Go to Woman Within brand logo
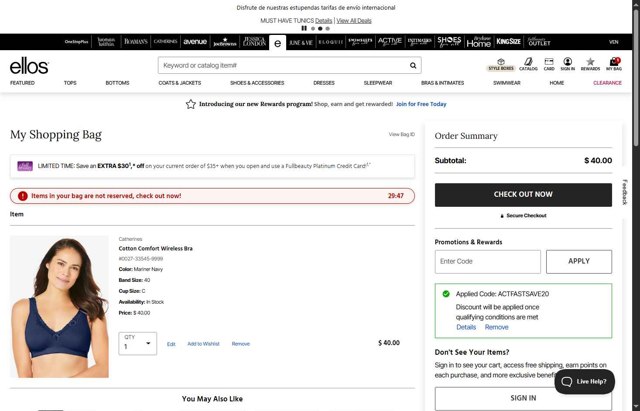 point(106,42)
